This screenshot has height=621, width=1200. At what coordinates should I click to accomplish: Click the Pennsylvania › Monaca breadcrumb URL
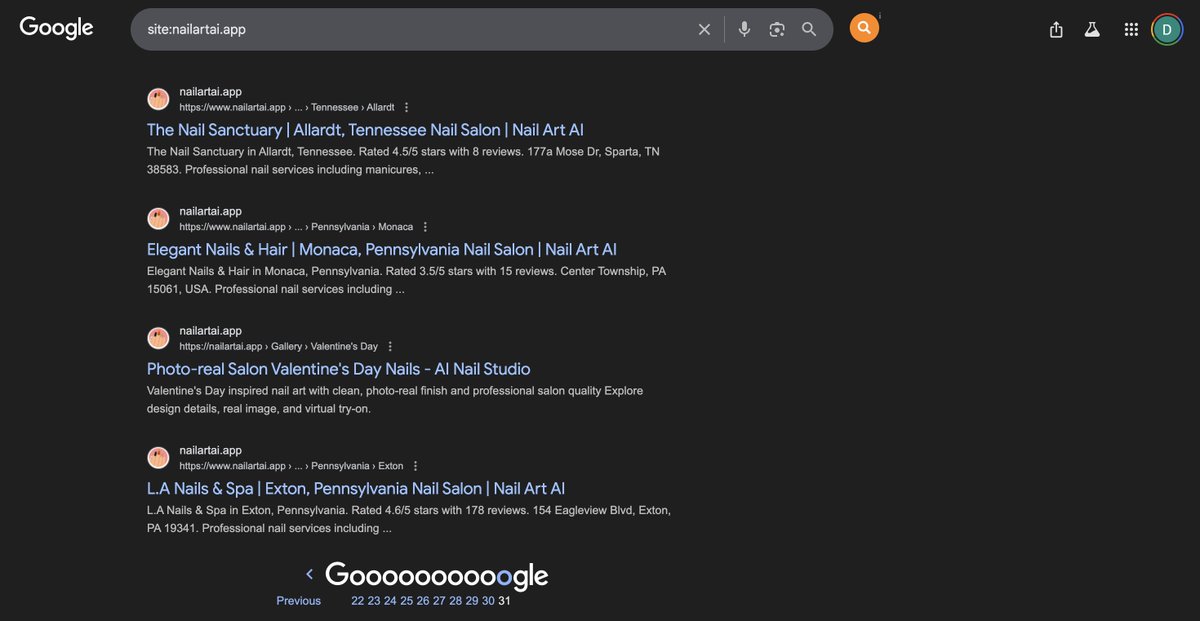coord(296,227)
